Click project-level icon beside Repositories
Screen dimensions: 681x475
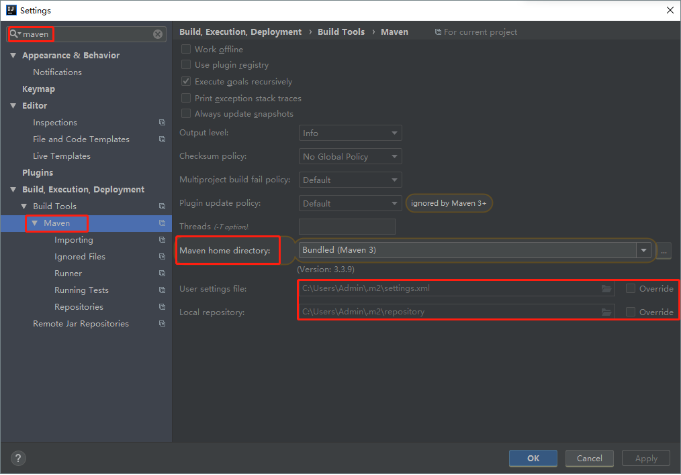click(x=162, y=307)
